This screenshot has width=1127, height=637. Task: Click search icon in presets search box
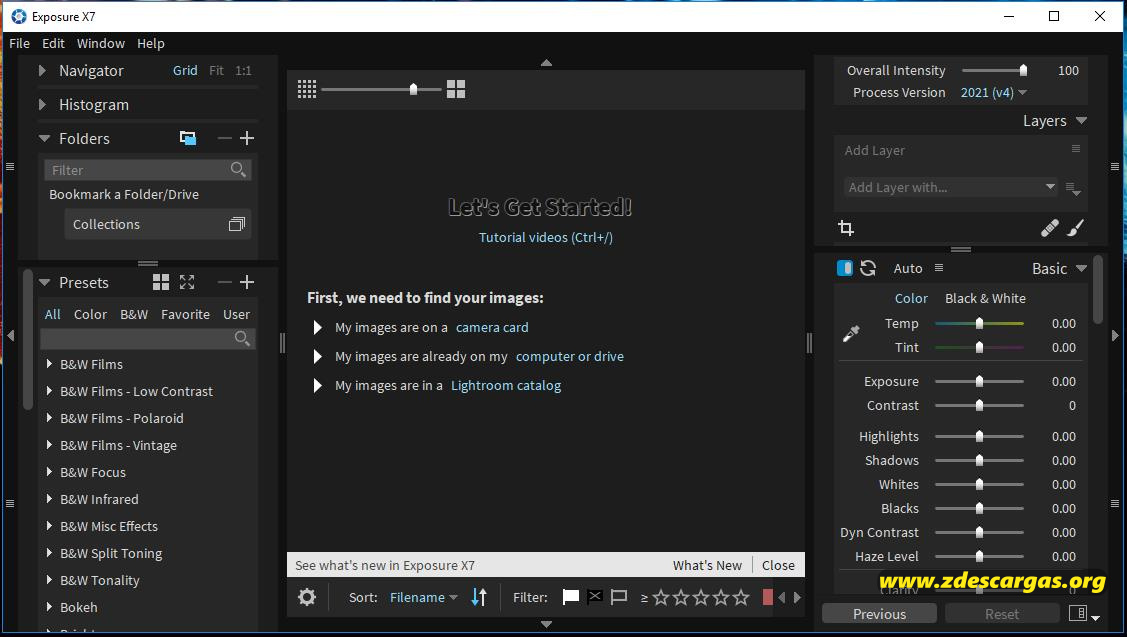(242, 338)
